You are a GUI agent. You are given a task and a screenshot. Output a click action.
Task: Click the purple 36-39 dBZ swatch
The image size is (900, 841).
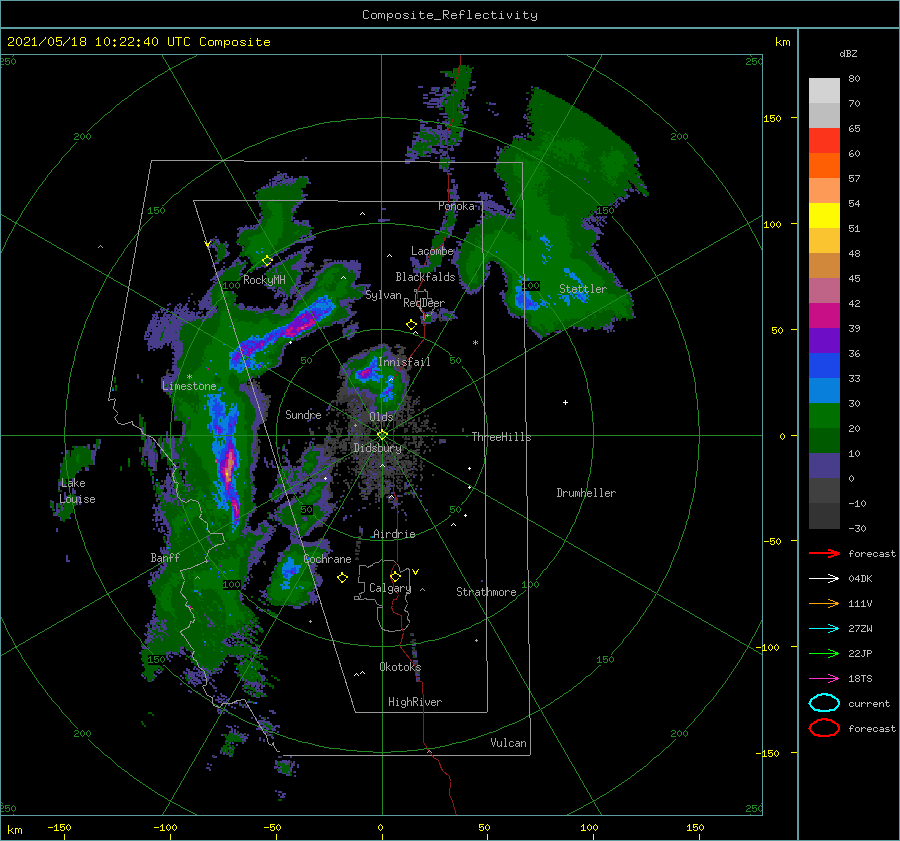[824, 341]
